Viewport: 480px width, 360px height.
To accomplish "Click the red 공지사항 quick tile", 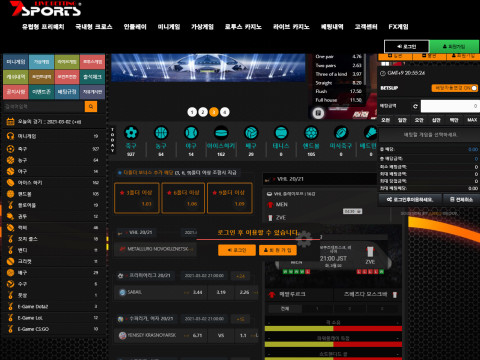I will (16, 92).
